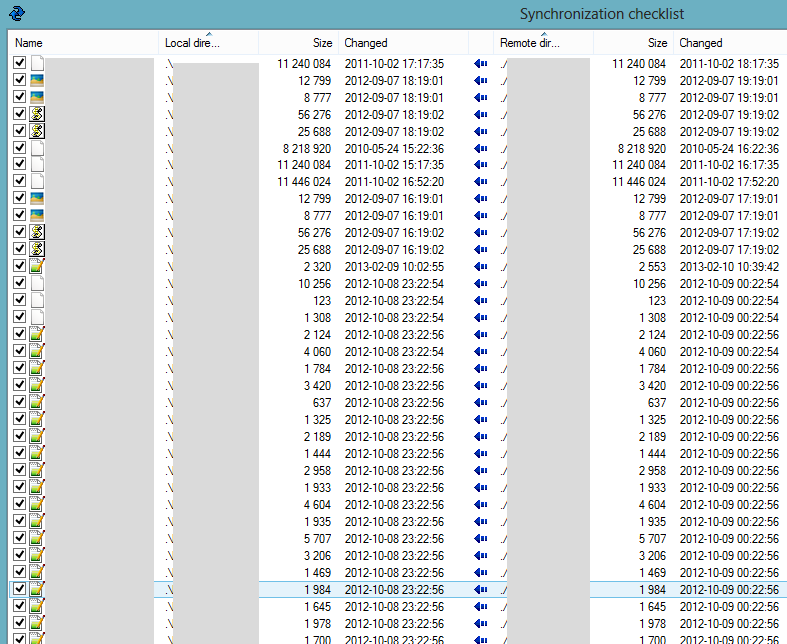Click the picture icon for the 12 799 file changed 18:19:01
The image size is (787, 644).
pos(37,80)
